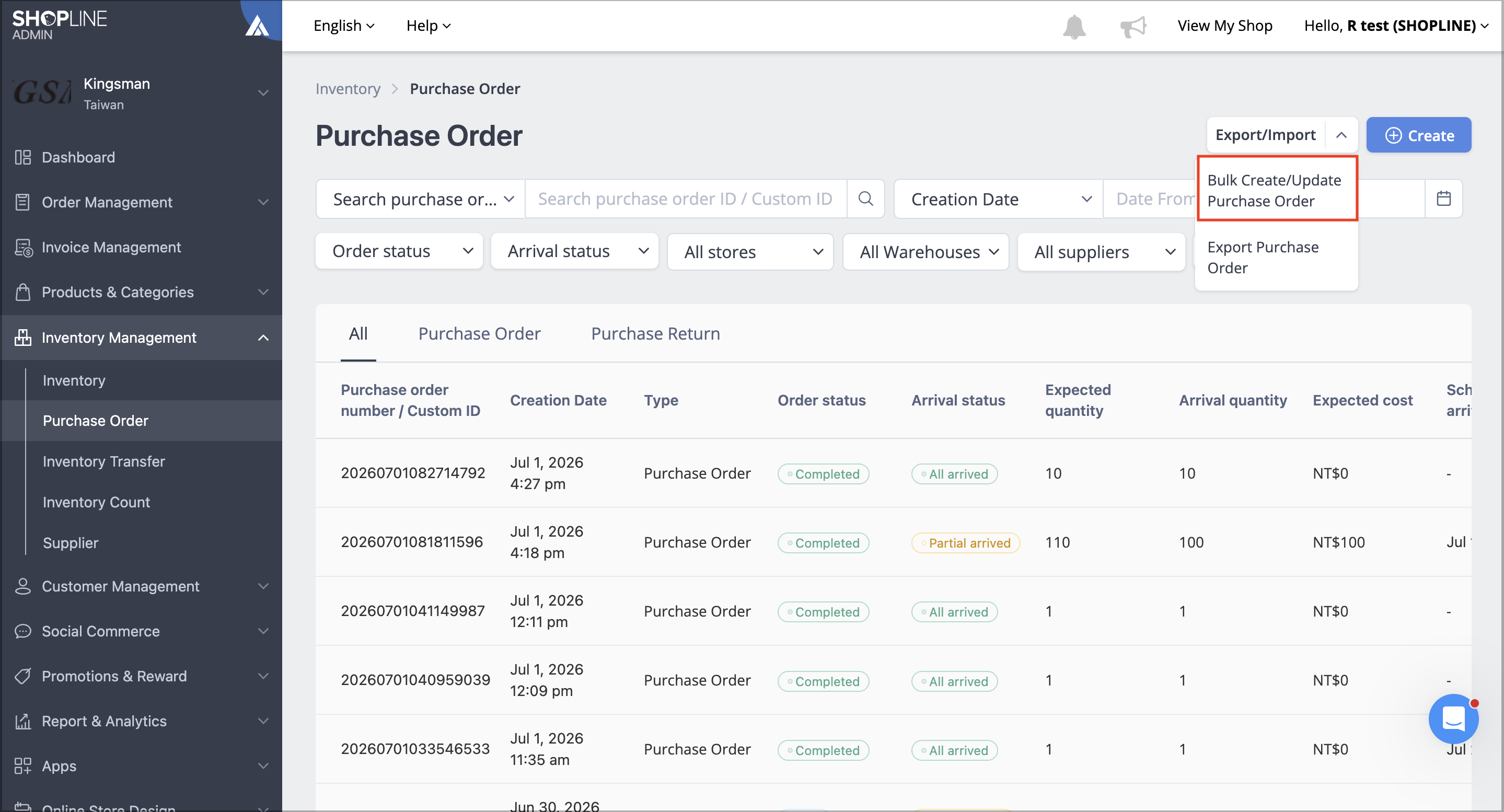Viewport: 1504px width, 812px height.
Task: Click the blue triangle logo badge
Action: pos(257,26)
